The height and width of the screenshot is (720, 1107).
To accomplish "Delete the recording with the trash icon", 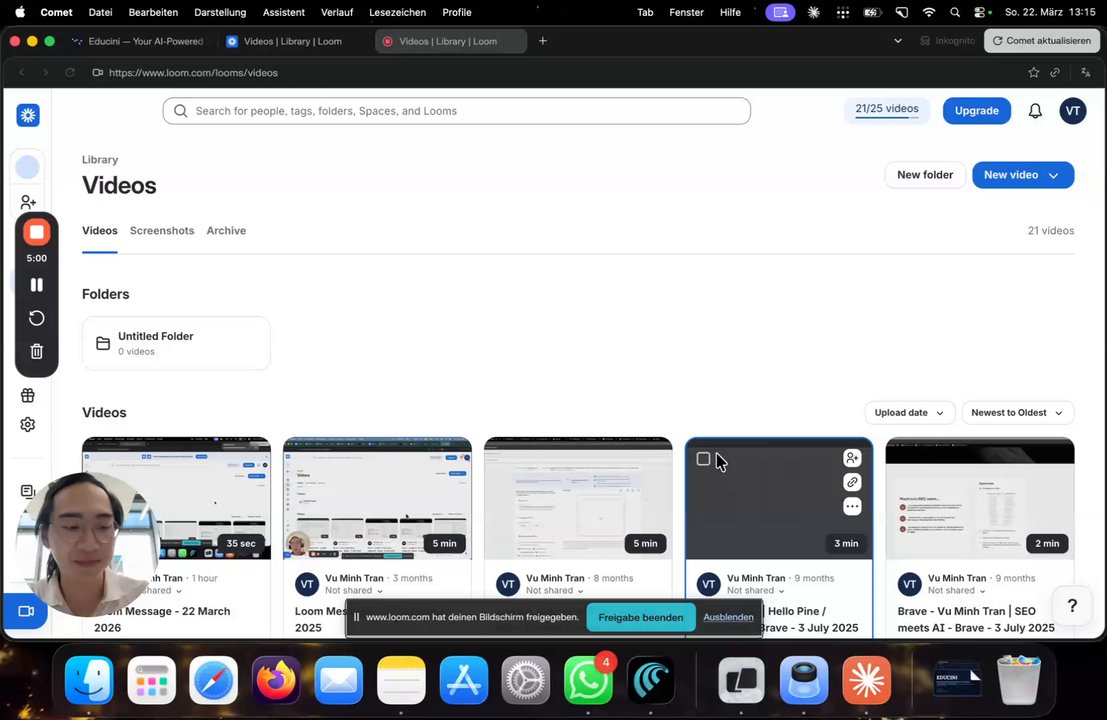I will (37, 351).
